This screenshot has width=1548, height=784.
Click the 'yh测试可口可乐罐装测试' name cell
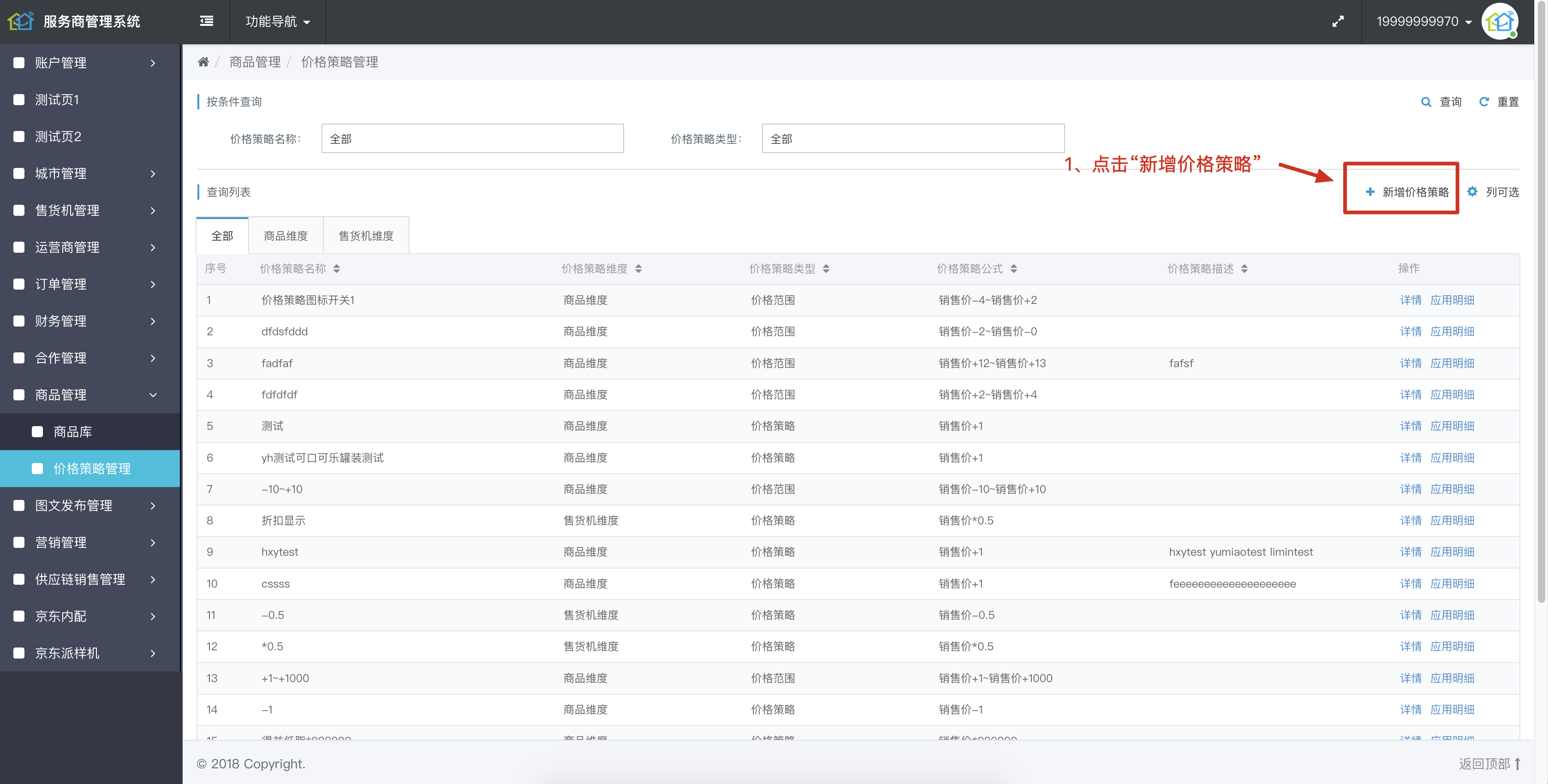[x=322, y=458]
